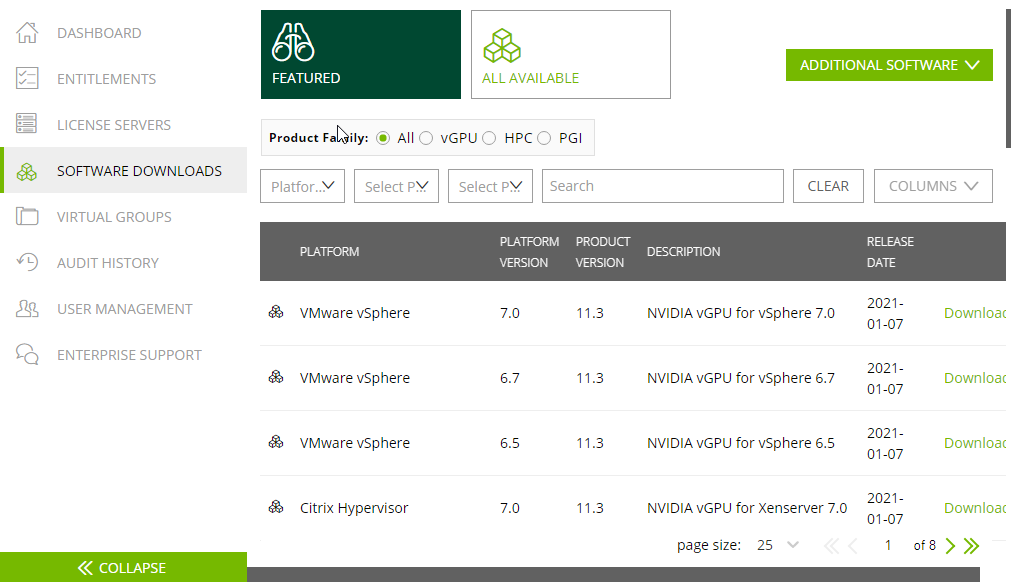Click the Search input field
The width and height of the screenshot is (1011, 582).
(x=663, y=186)
